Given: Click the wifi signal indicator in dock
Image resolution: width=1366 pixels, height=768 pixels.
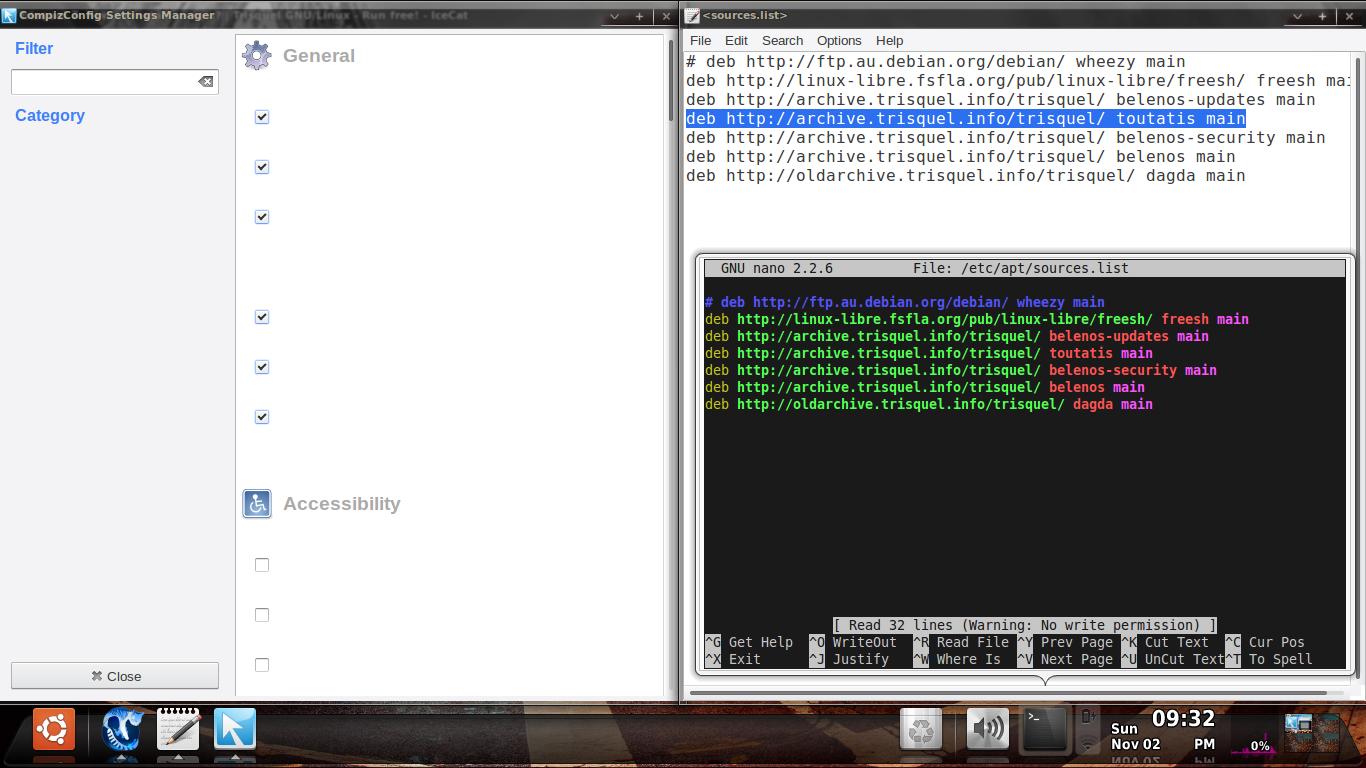Looking at the screenshot, I should coord(1088,743).
